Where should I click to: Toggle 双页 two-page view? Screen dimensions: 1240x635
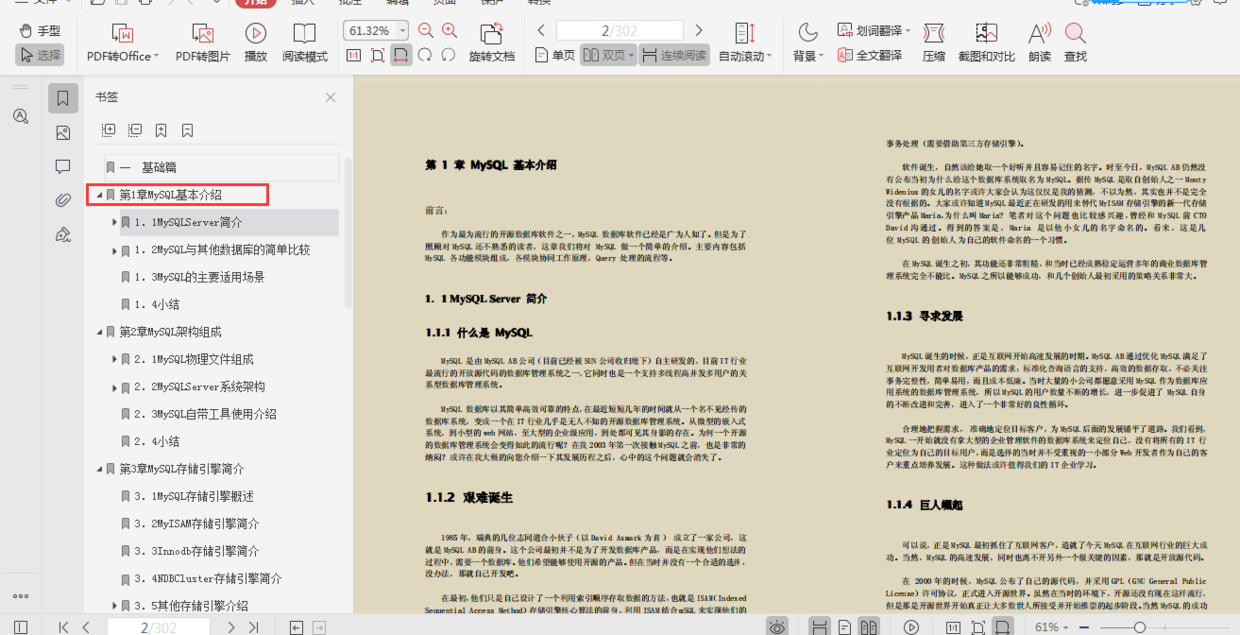point(608,55)
